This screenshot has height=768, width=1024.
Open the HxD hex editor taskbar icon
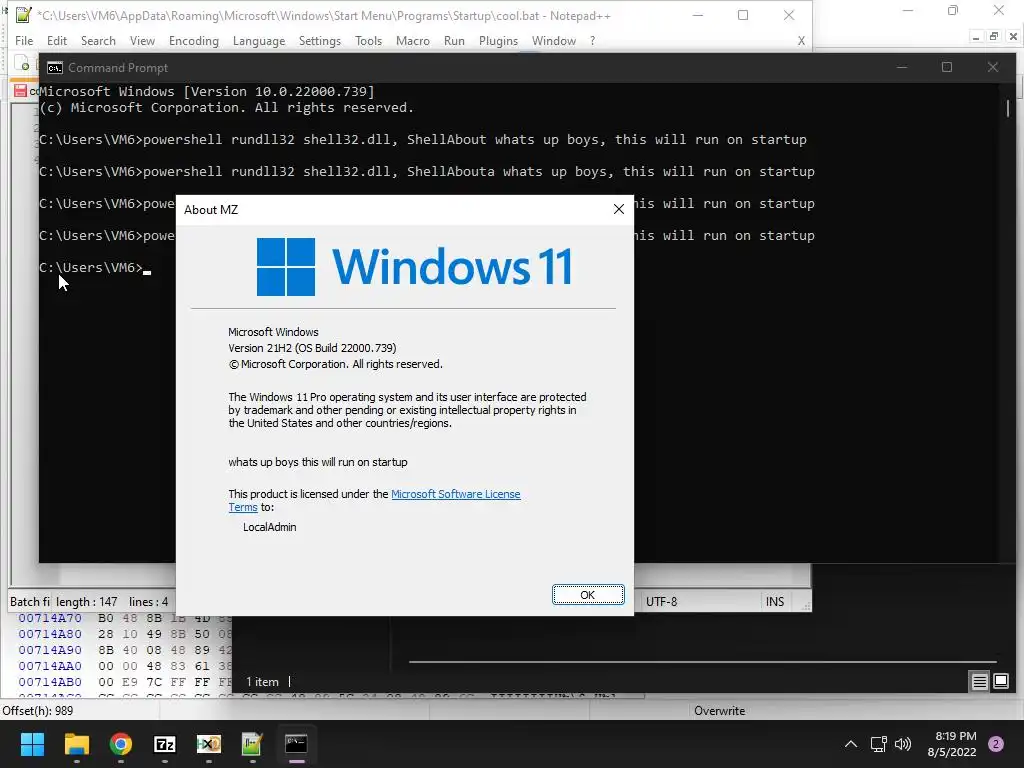coord(209,744)
